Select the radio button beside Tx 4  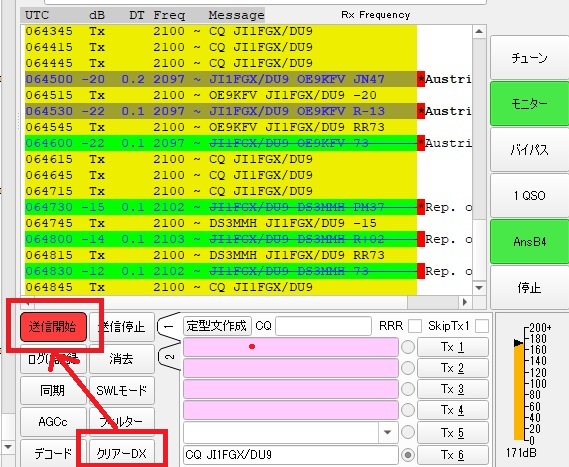coord(408,410)
